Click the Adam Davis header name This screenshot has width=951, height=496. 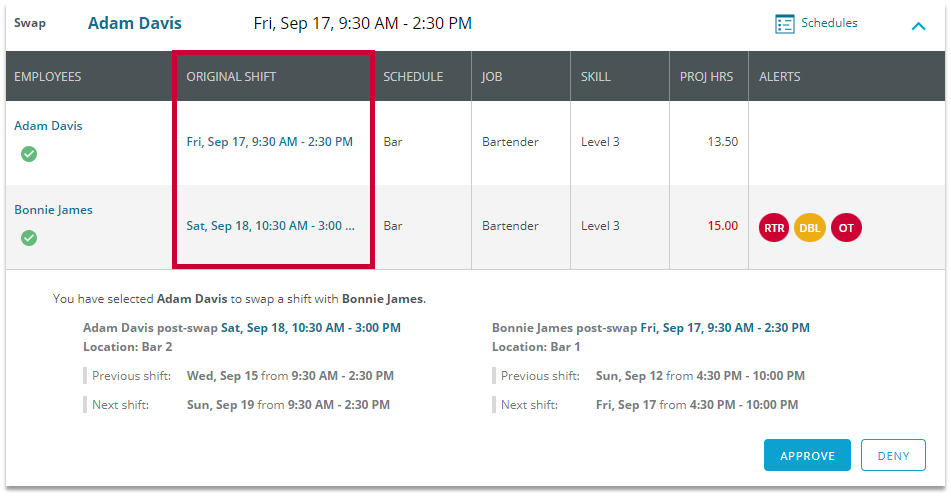coord(135,23)
